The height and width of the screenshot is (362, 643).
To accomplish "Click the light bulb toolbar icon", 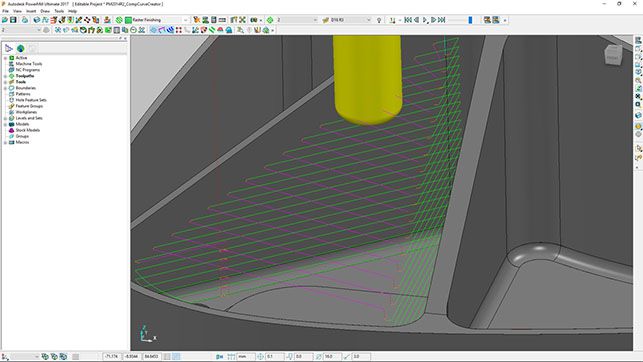I will click(379, 20).
